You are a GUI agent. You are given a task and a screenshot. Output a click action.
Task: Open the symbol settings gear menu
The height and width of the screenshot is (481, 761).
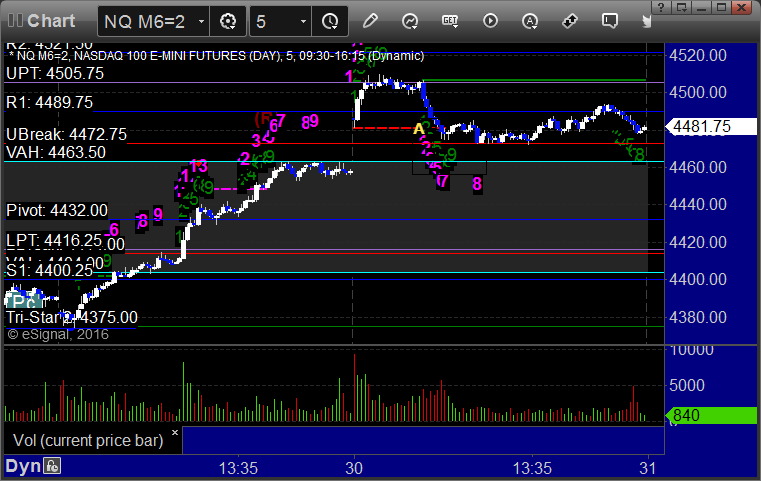pos(228,21)
